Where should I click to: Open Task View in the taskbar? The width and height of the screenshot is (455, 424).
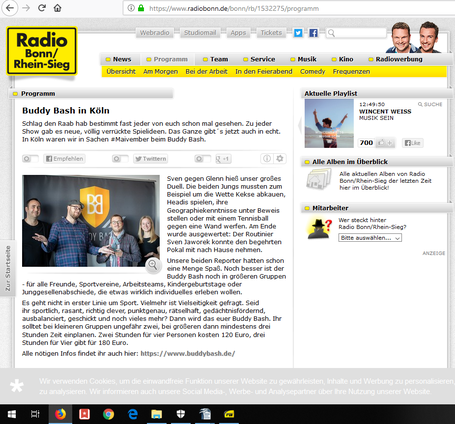coord(35,414)
